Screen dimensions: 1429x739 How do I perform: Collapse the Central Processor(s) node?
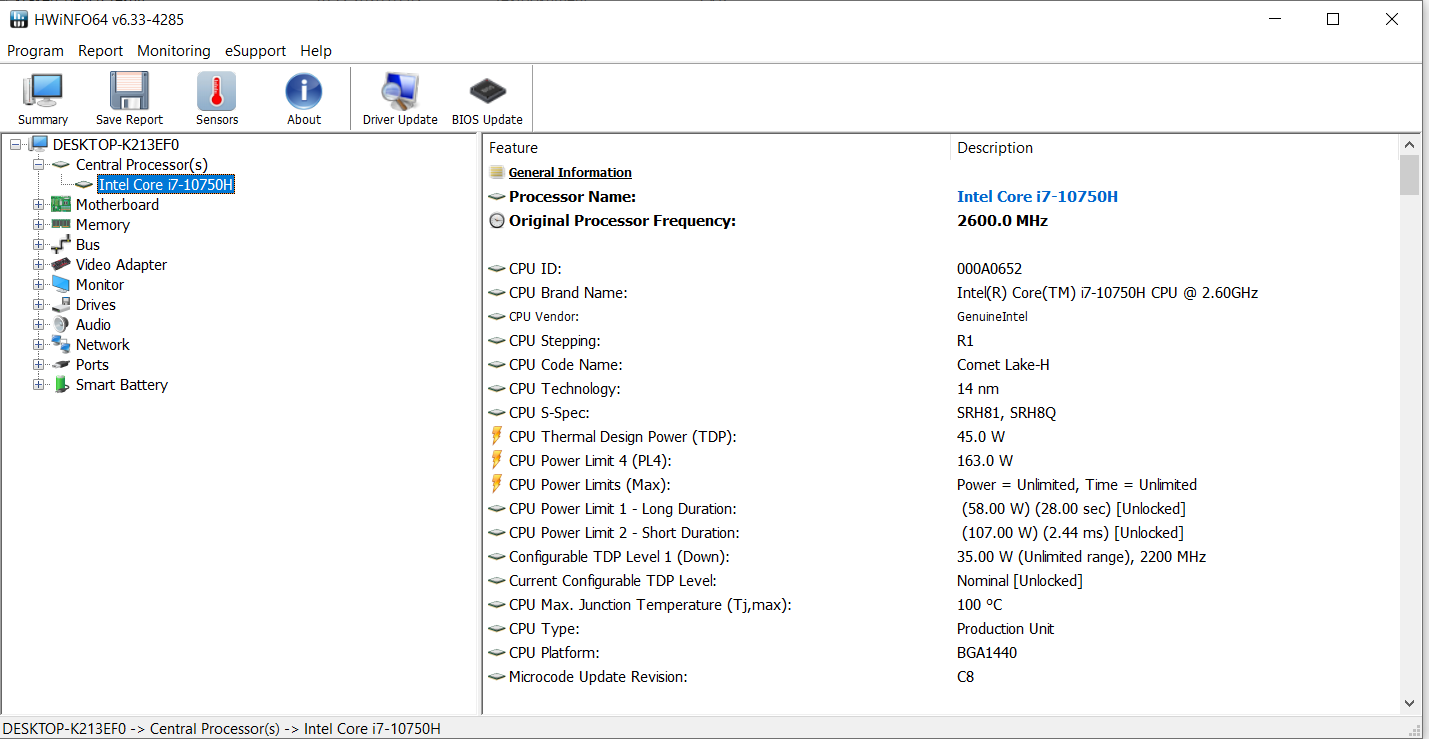tap(39, 165)
